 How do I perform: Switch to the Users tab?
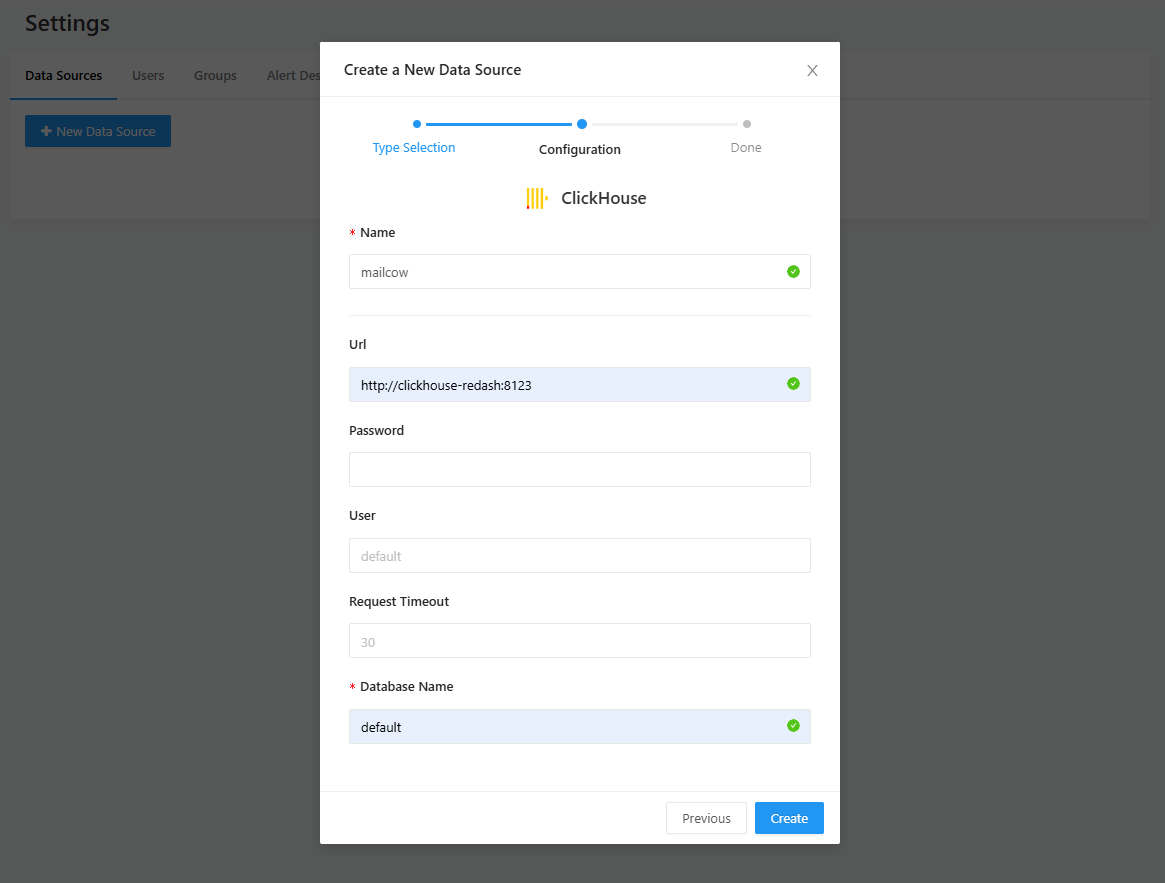click(148, 76)
